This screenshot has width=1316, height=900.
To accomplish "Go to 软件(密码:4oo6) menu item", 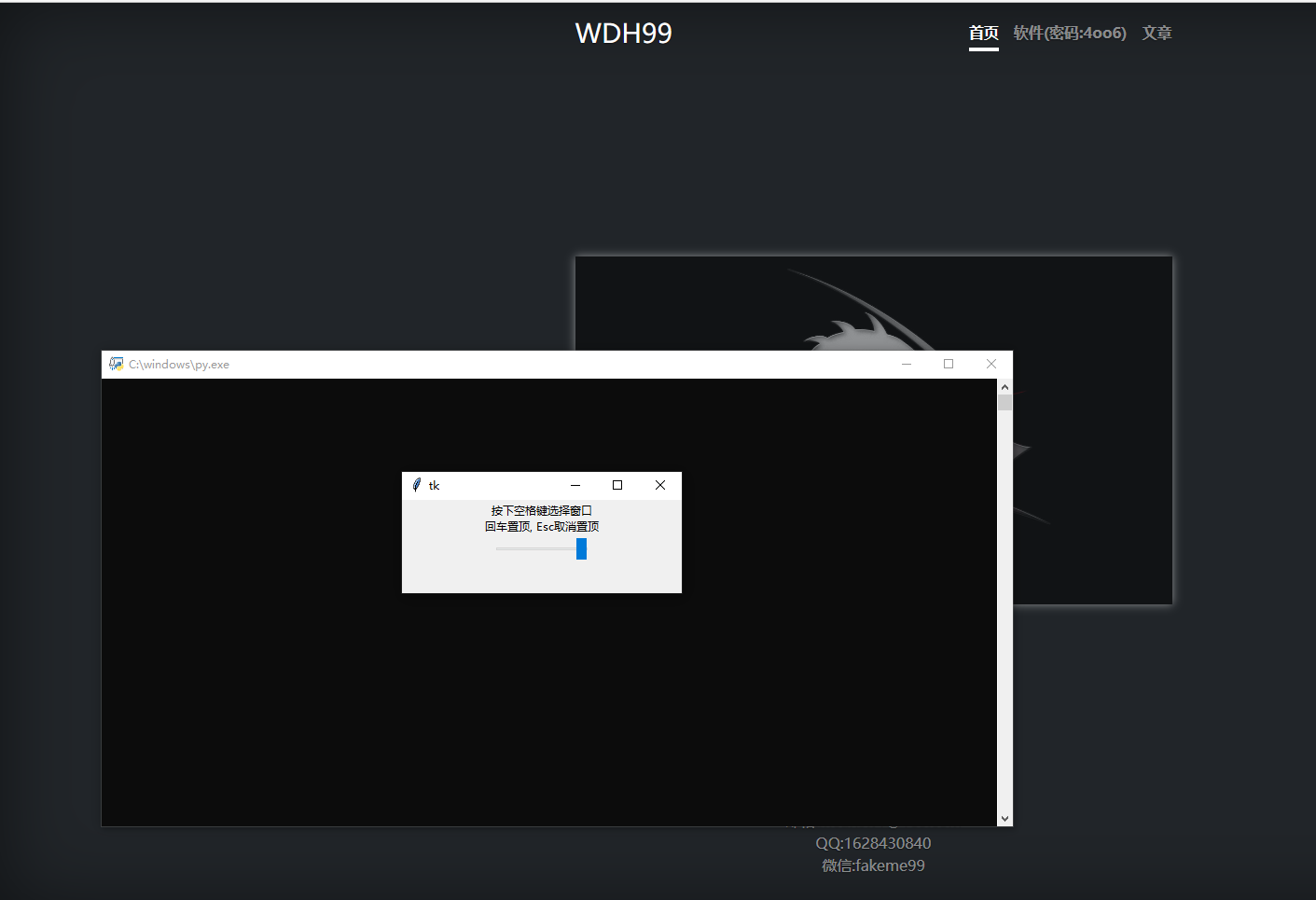I will click(1070, 33).
